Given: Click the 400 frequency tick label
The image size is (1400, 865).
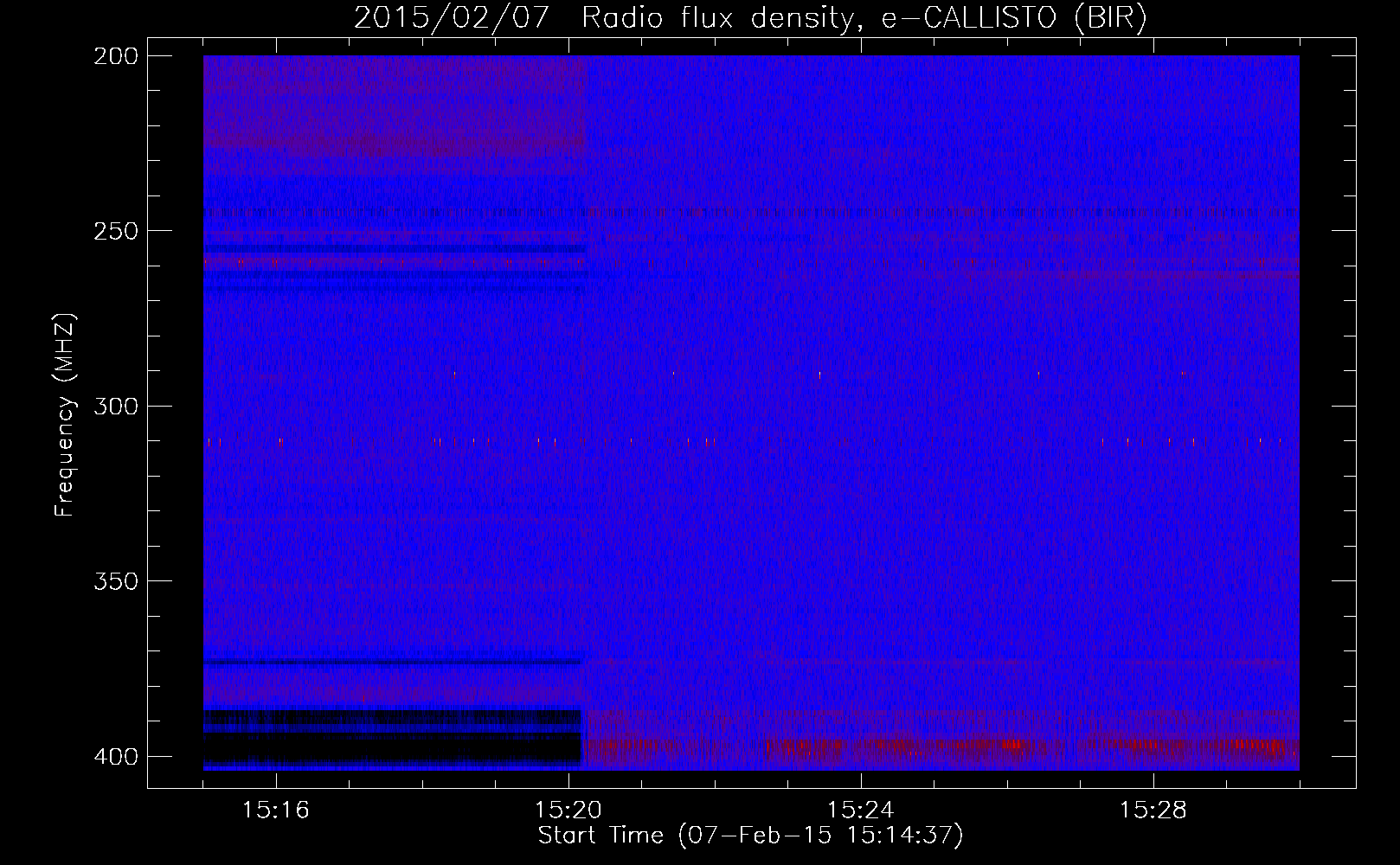Looking at the screenshot, I should click(115, 757).
